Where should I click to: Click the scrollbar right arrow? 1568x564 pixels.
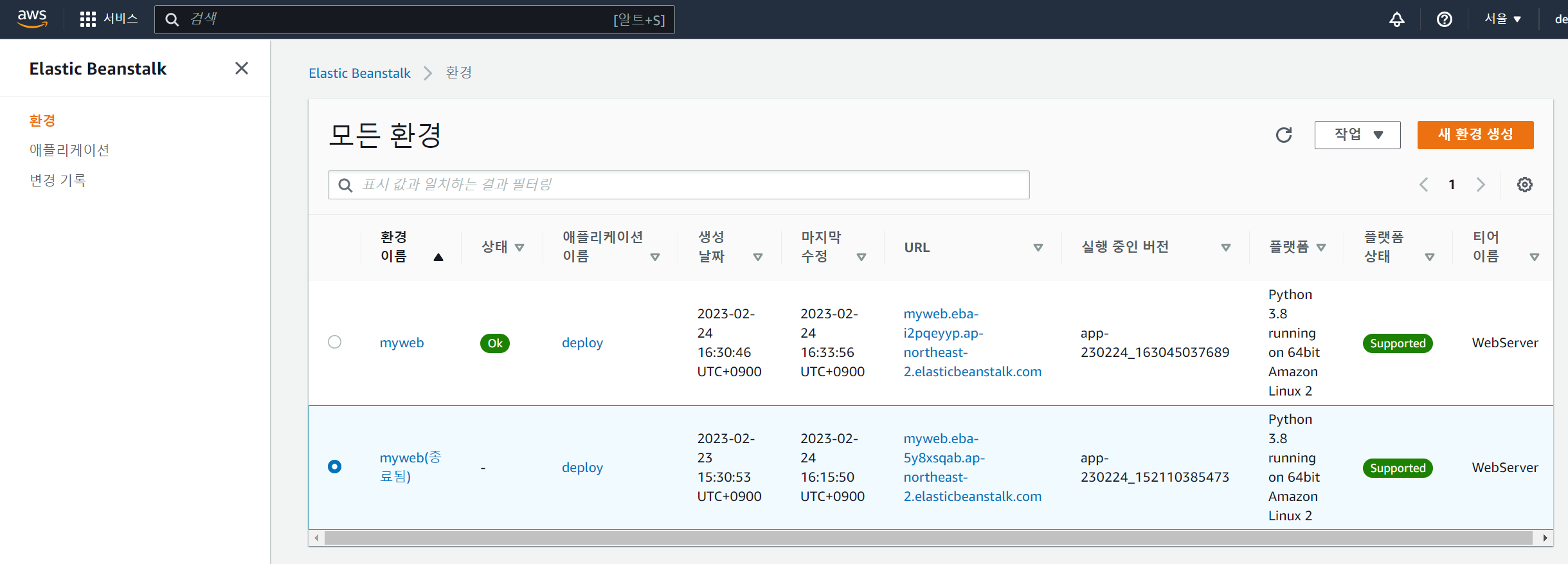point(1545,538)
